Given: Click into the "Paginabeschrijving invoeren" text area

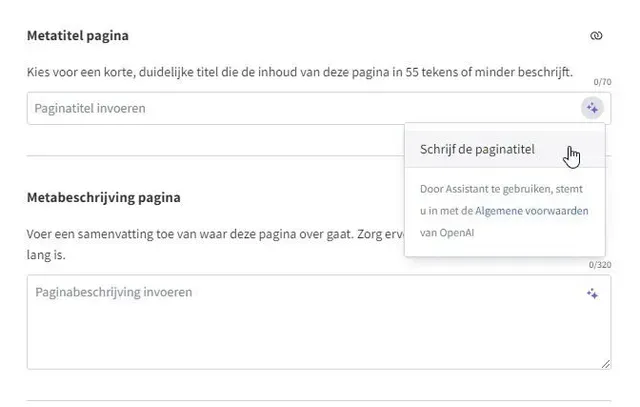Looking at the screenshot, I should [x=300, y=320].
